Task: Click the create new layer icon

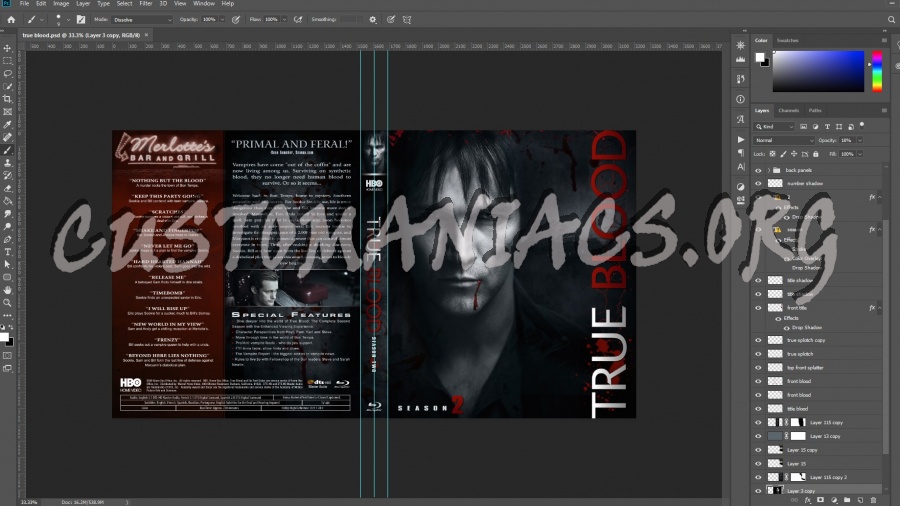Action: point(860,500)
